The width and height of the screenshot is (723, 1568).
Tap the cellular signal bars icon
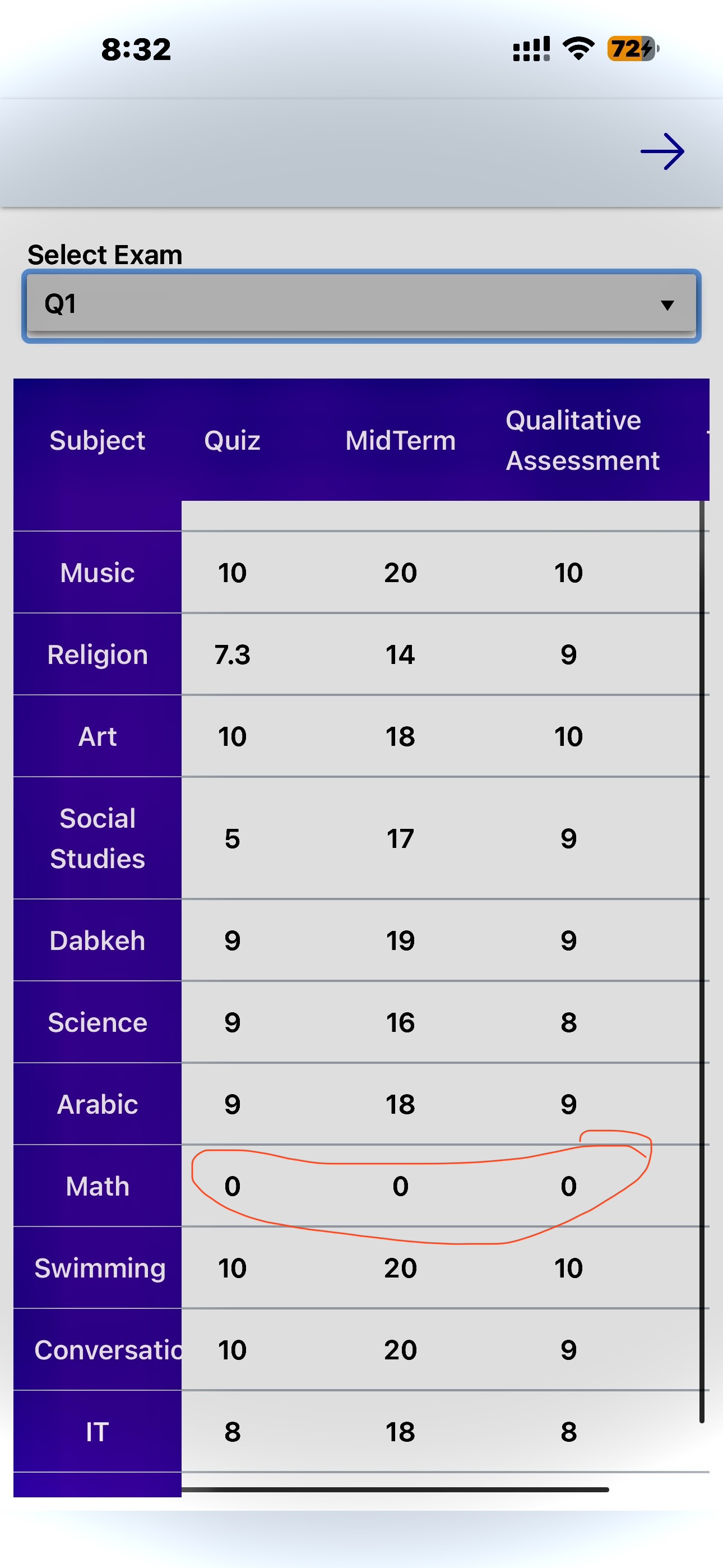[531, 49]
